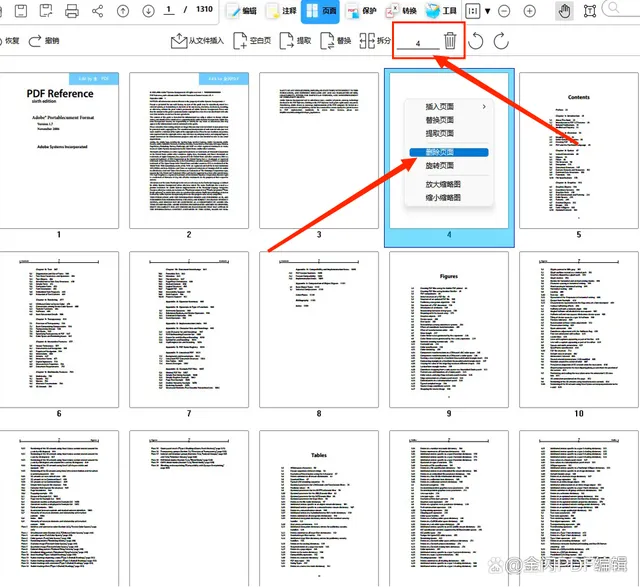Click the trash icon to delete page
This screenshot has height=587, width=640.
click(450, 41)
